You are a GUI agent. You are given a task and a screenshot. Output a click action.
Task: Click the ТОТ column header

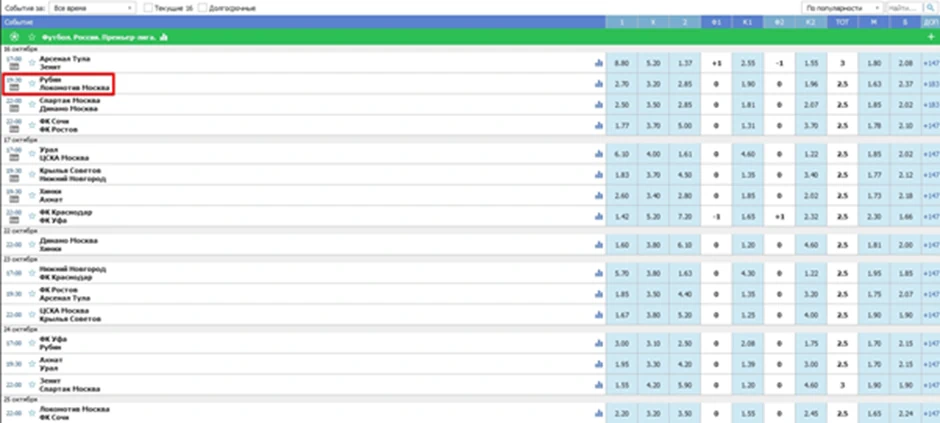point(842,22)
